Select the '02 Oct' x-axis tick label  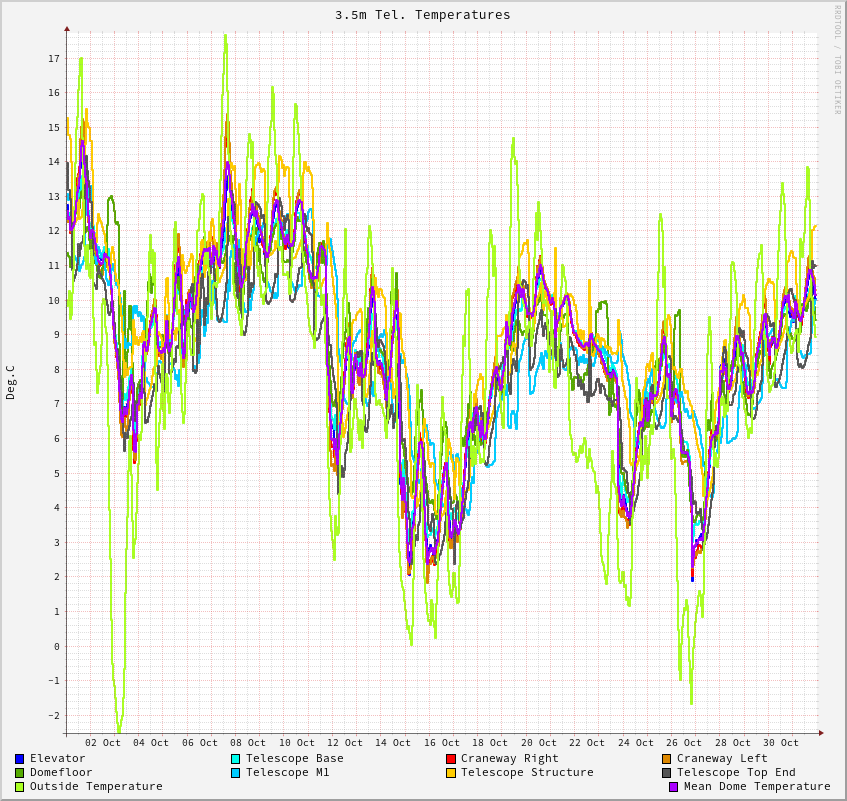point(103,743)
